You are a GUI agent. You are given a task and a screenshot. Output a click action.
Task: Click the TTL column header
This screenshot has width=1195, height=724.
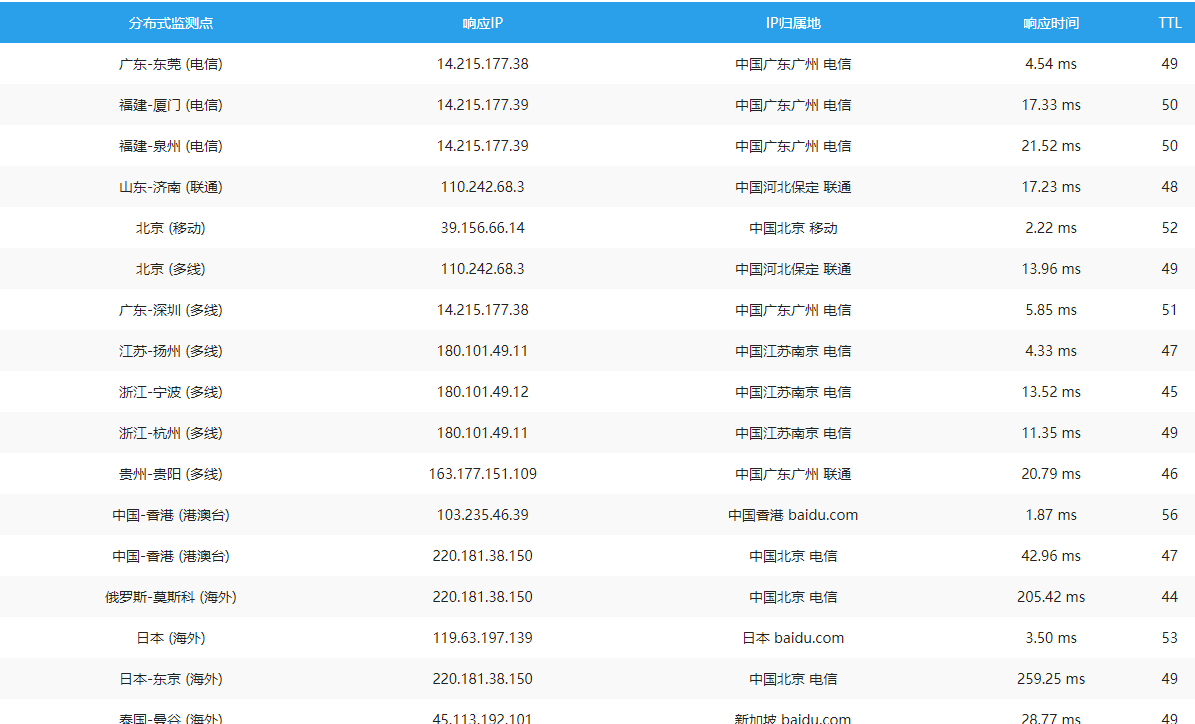[x=1169, y=23]
